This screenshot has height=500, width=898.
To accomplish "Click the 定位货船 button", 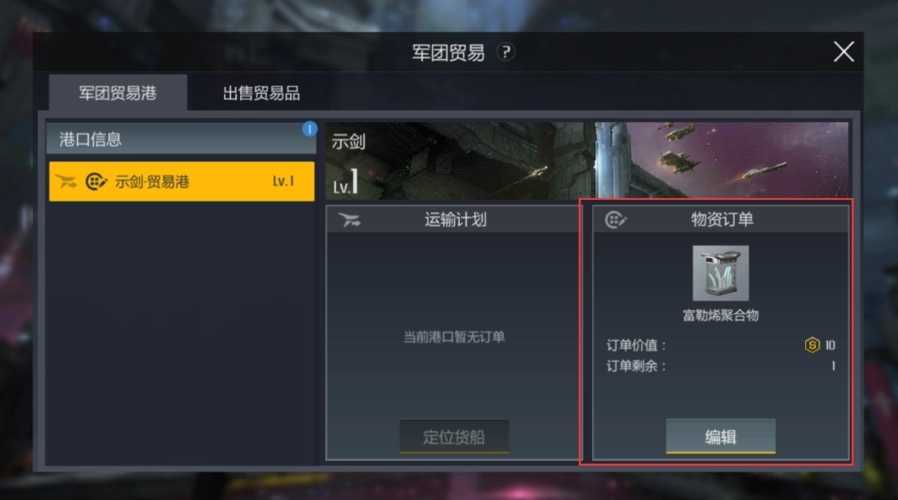I will point(454,437).
